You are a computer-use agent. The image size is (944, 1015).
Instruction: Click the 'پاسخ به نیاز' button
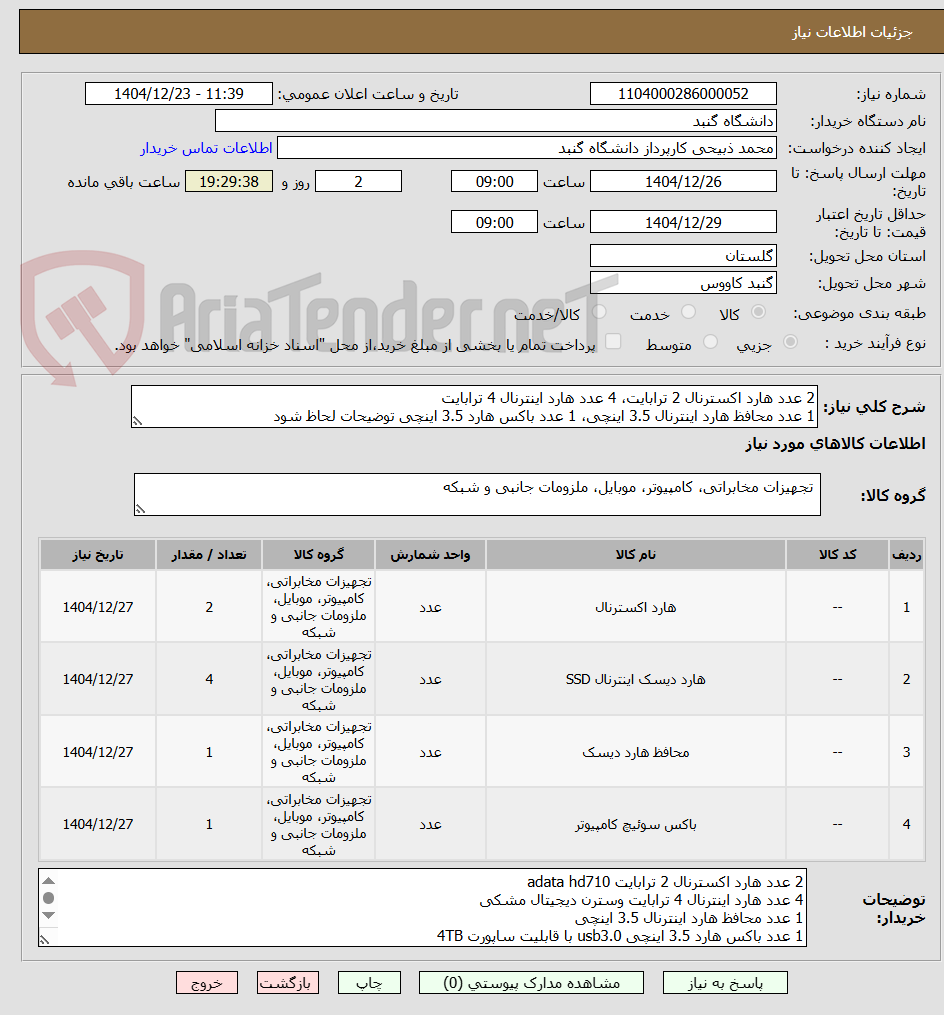coord(725,983)
